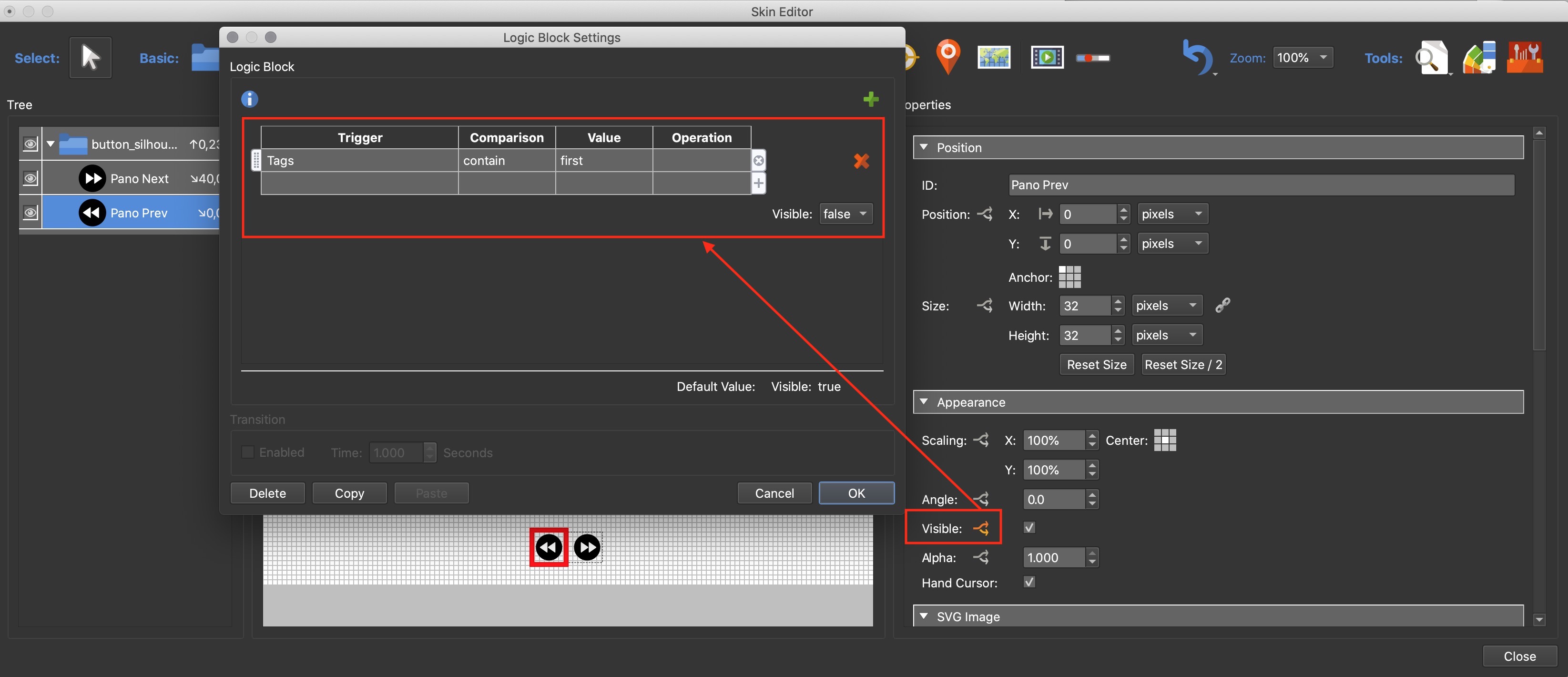Click the Delete button
The image size is (1568, 677).
point(267,493)
